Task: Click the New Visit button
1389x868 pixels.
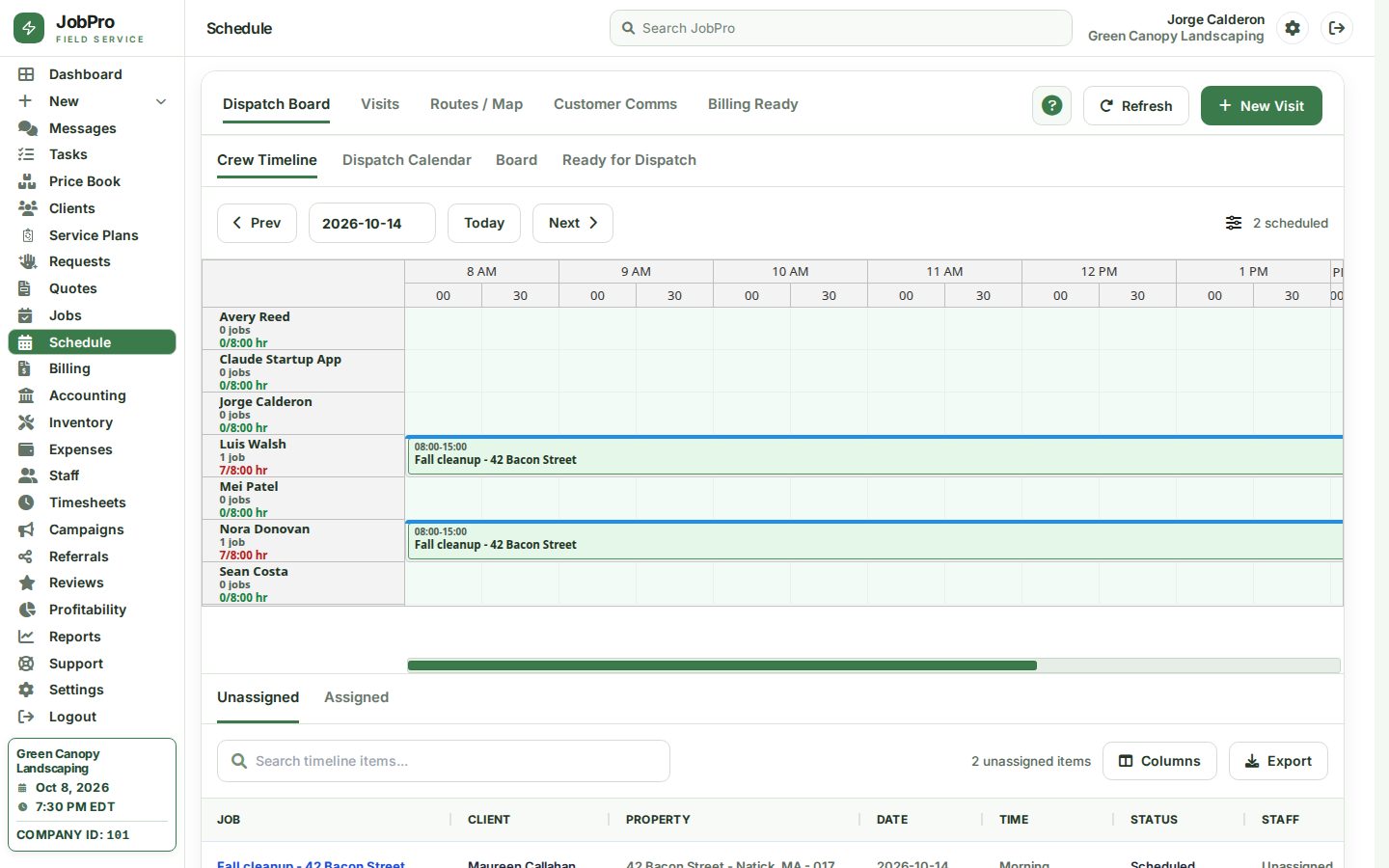Action: [1261, 106]
